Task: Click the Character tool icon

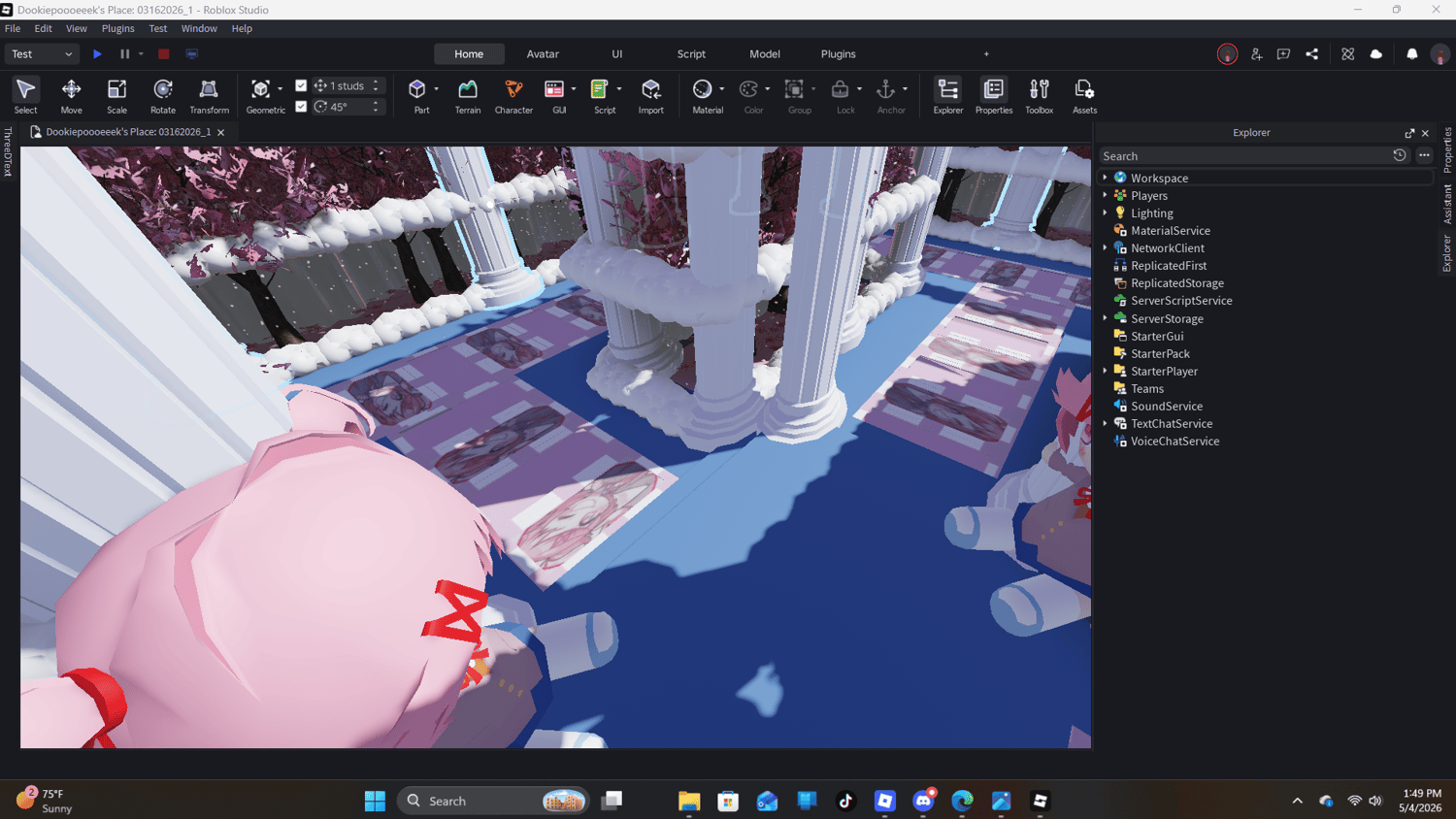Action: point(513,96)
